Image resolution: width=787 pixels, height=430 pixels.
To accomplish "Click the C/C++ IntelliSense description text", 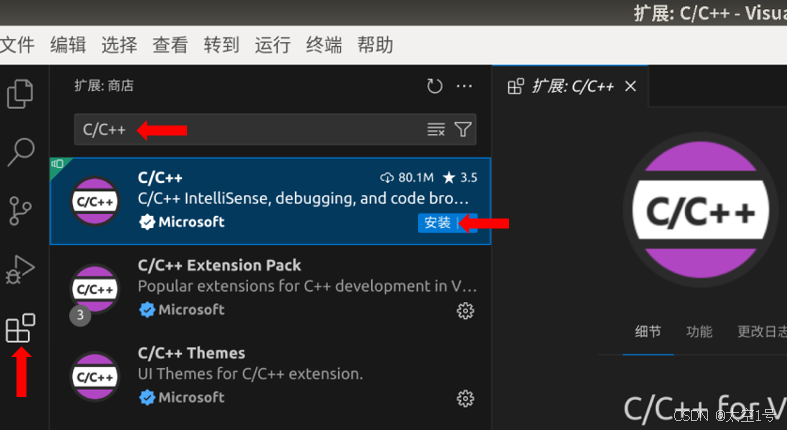I will pos(304,199).
